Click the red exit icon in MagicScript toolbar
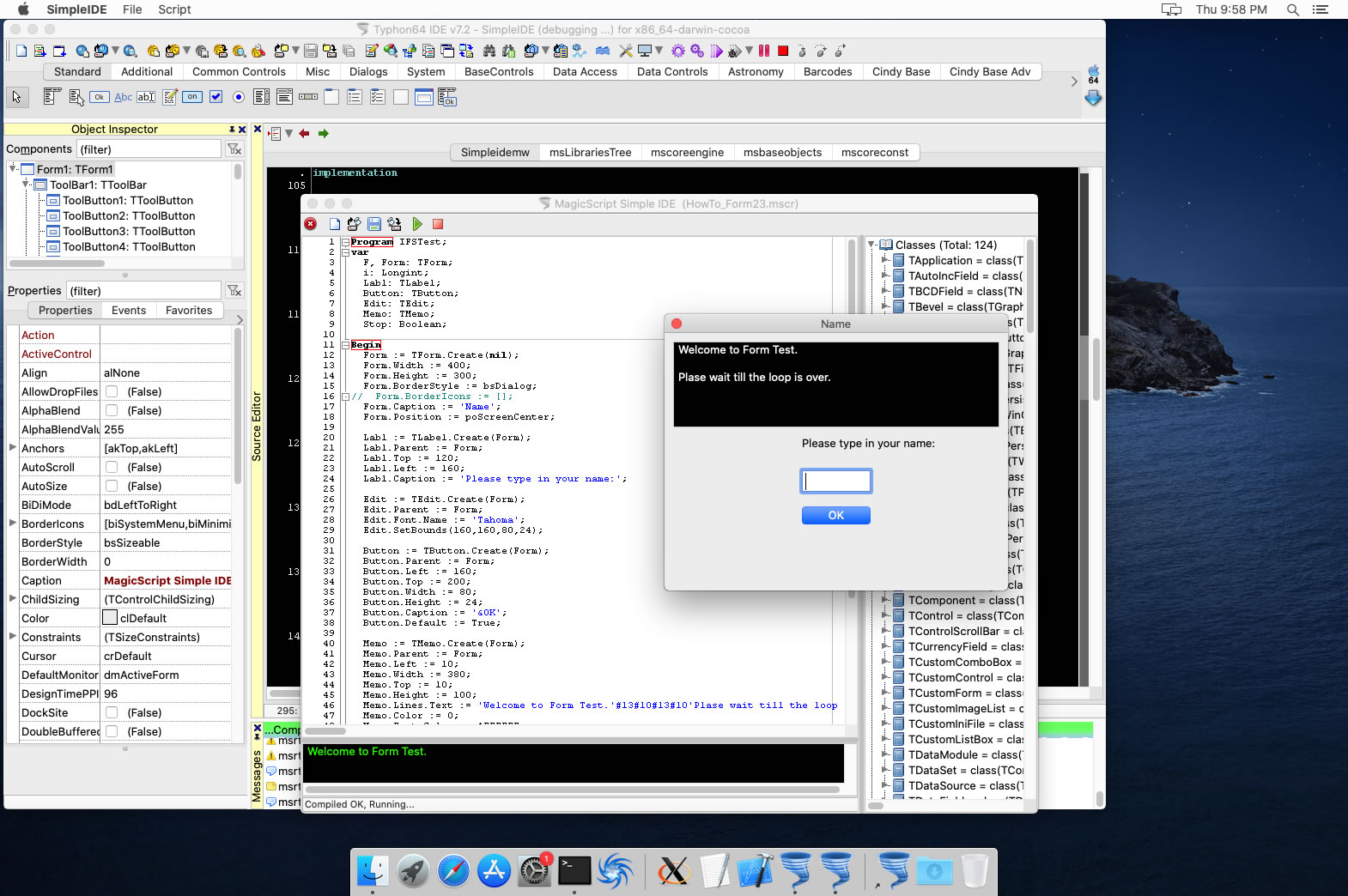 point(311,224)
